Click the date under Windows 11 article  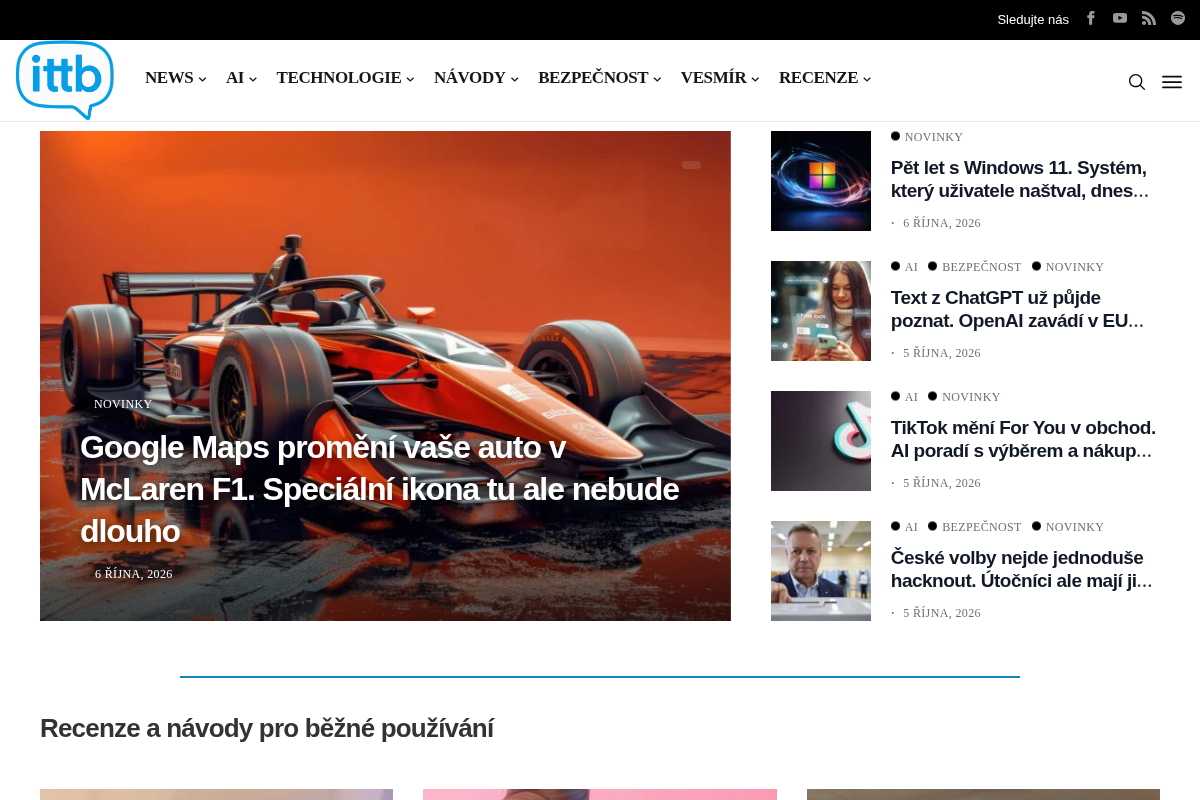pyautogui.click(x=942, y=223)
